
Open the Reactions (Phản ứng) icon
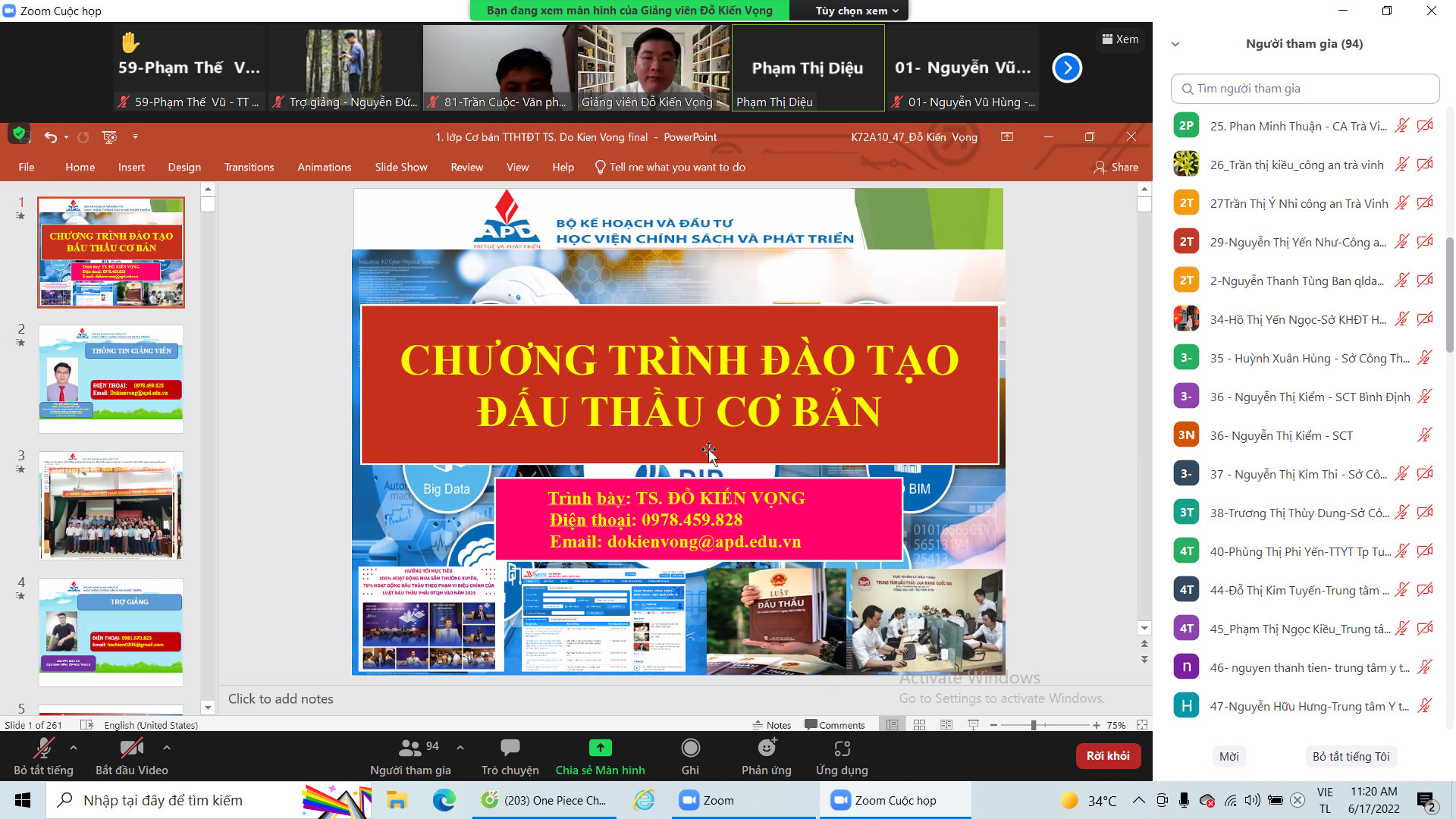(x=766, y=748)
